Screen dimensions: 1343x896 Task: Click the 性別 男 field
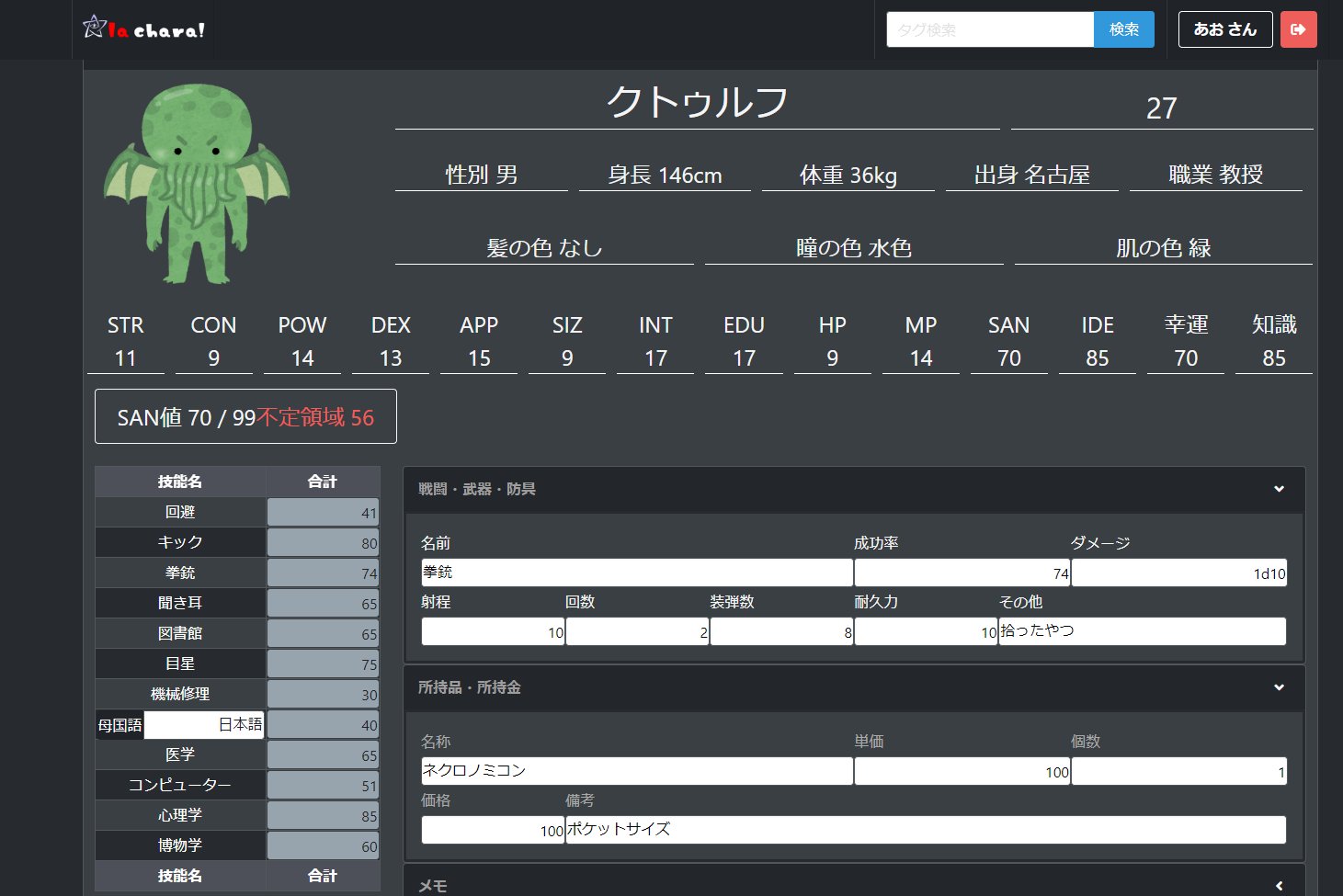(482, 175)
